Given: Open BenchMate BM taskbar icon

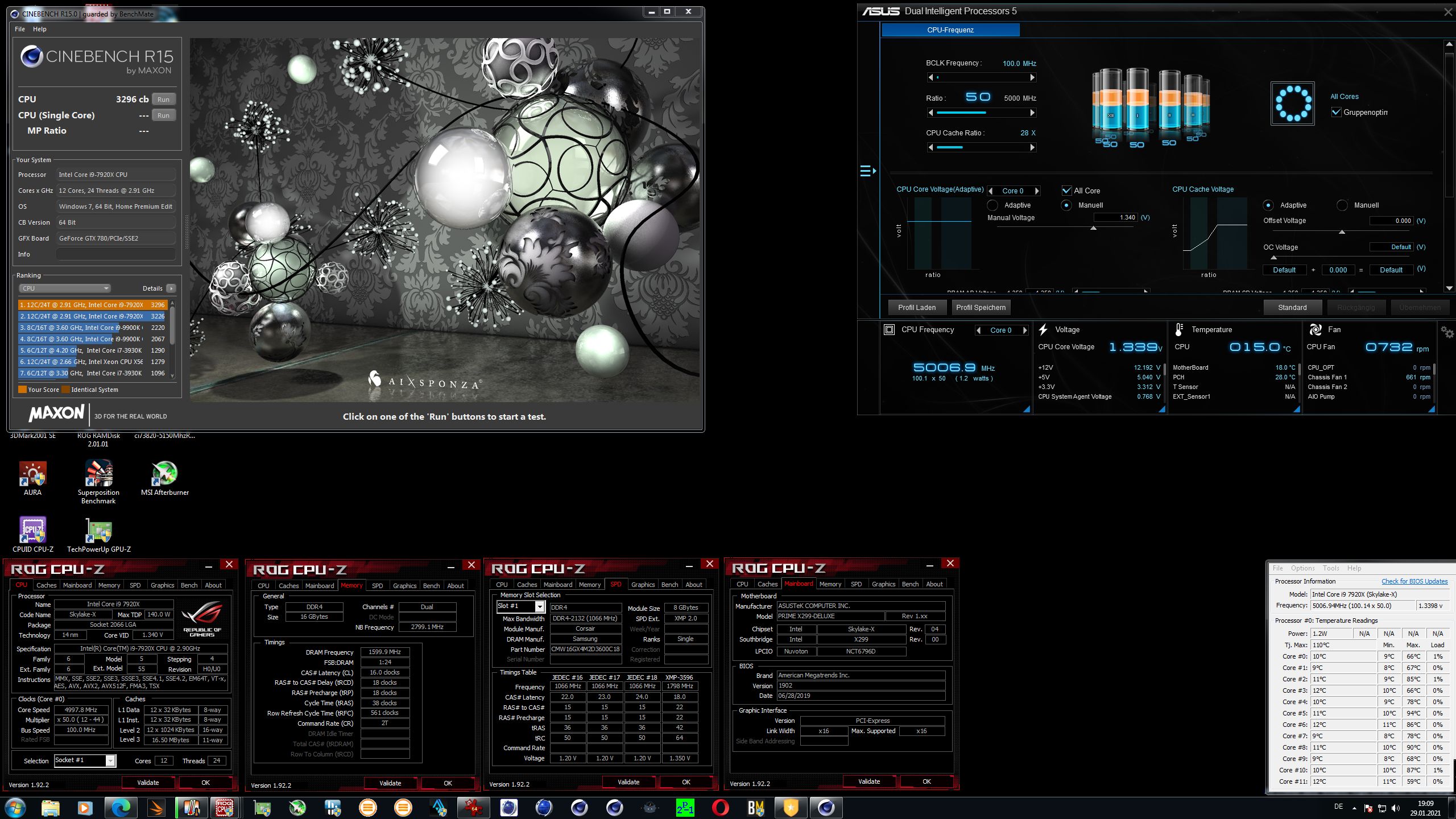Looking at the screenshot, I should coord(755,807).
